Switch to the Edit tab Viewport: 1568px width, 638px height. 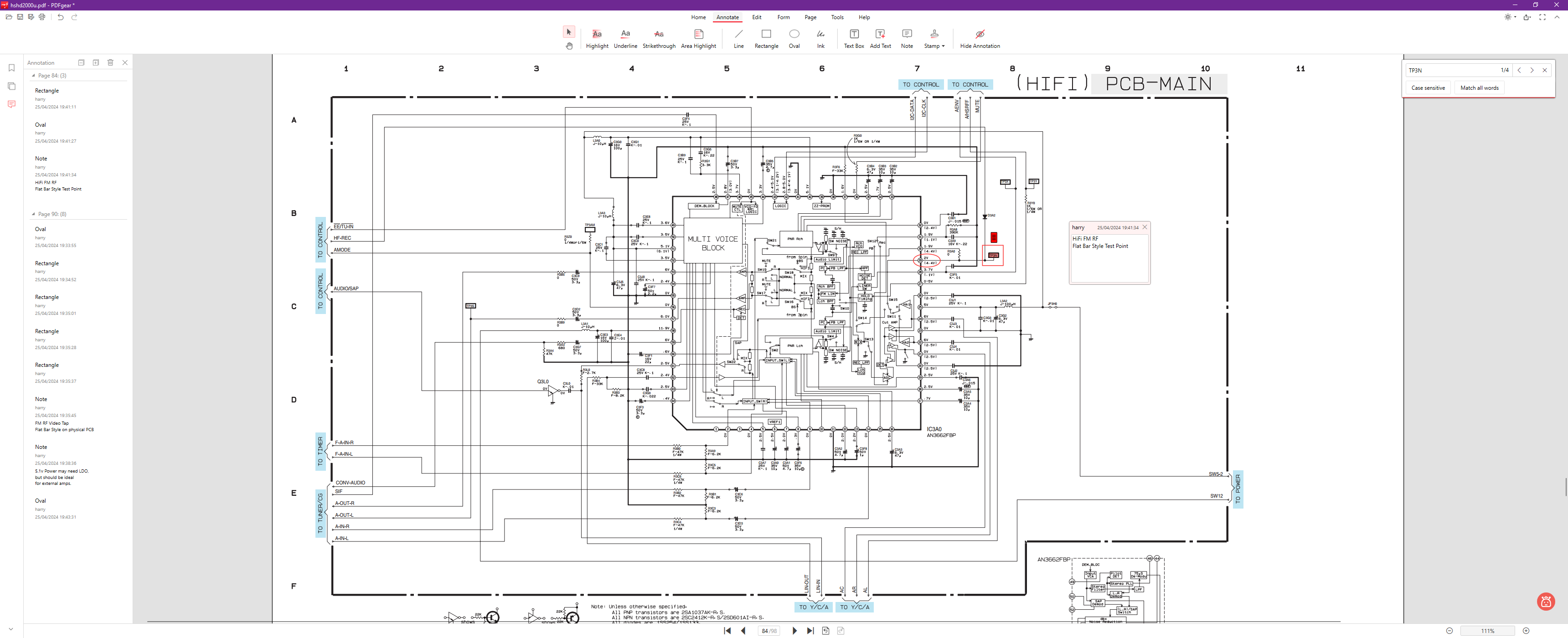pyautogui.click(x=757, y=17)
